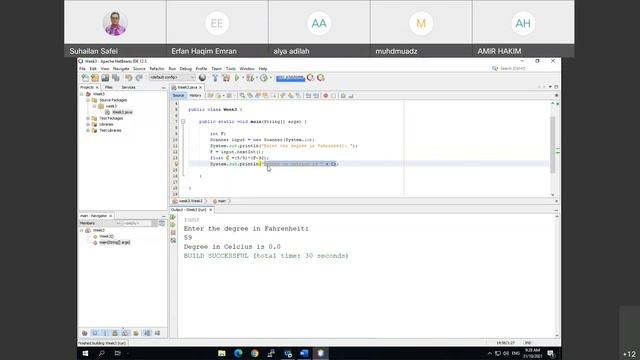The image size is (640, 360).
Task: Click the Build Project hammer icon
Action: tap(215, 78)
